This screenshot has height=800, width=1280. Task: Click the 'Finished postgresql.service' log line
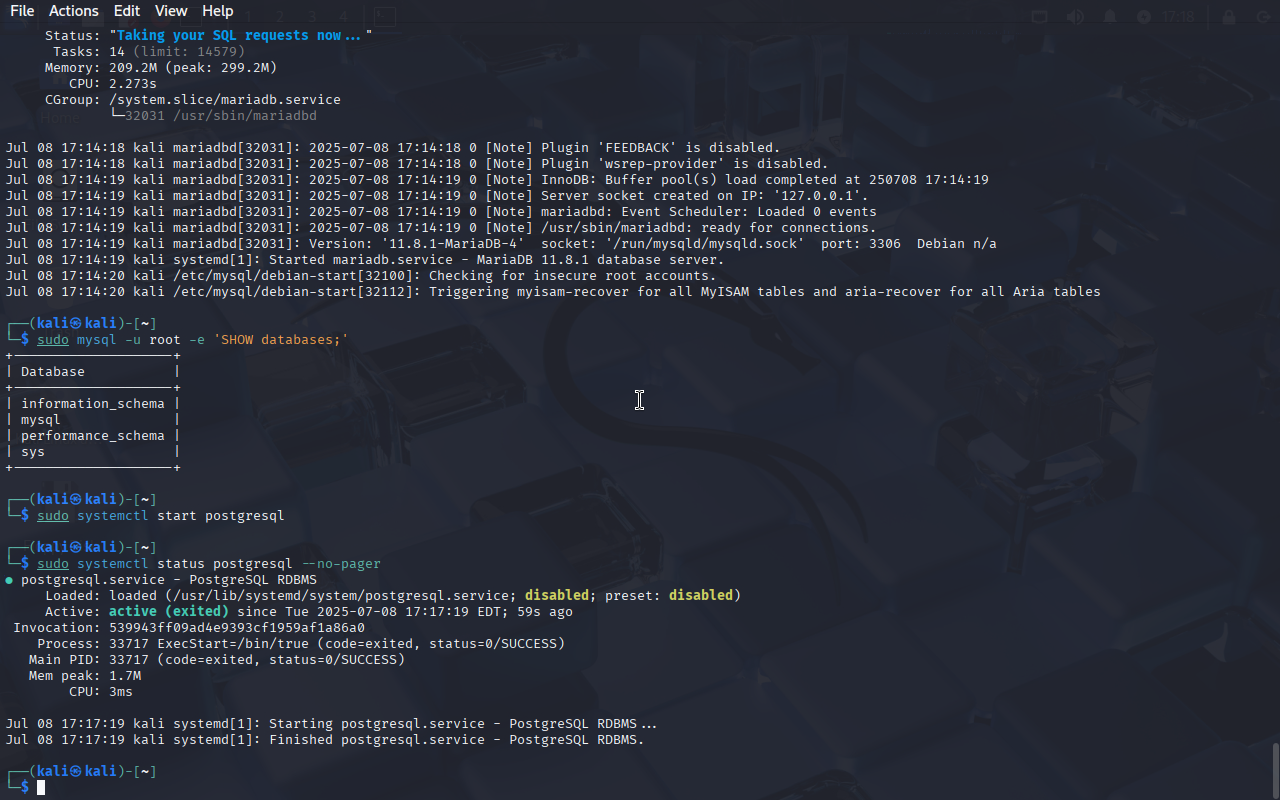325,739
